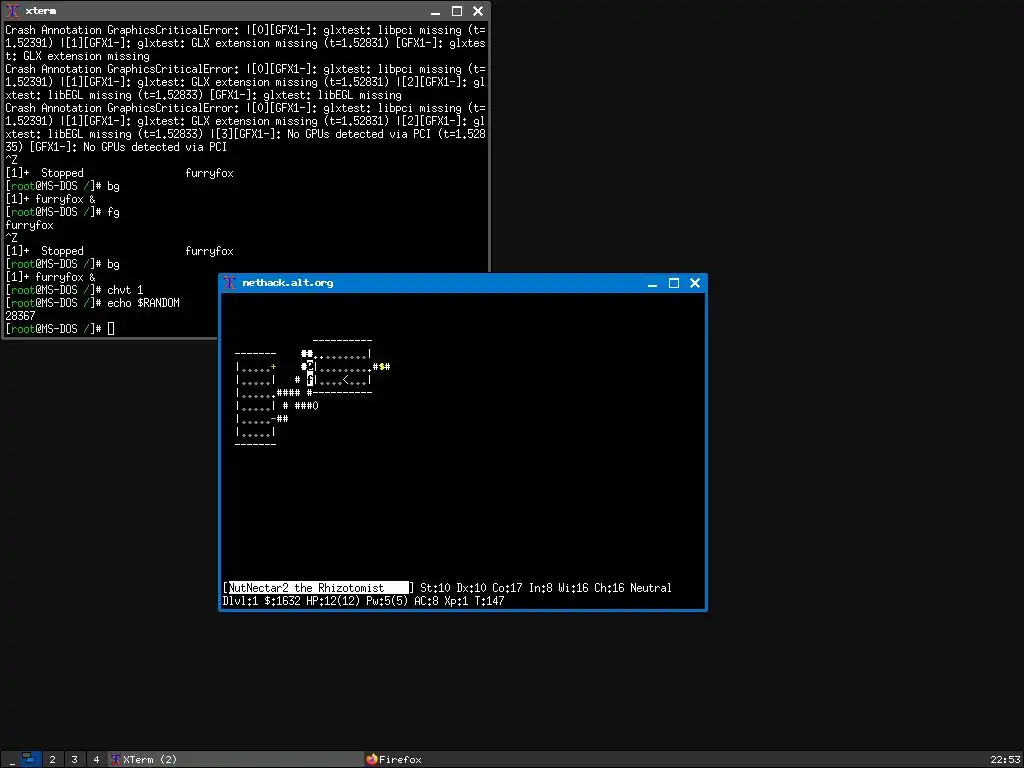The height and width of the screenshot is (768, 1024).
Task: Close the xterm window
Action: 478,11
